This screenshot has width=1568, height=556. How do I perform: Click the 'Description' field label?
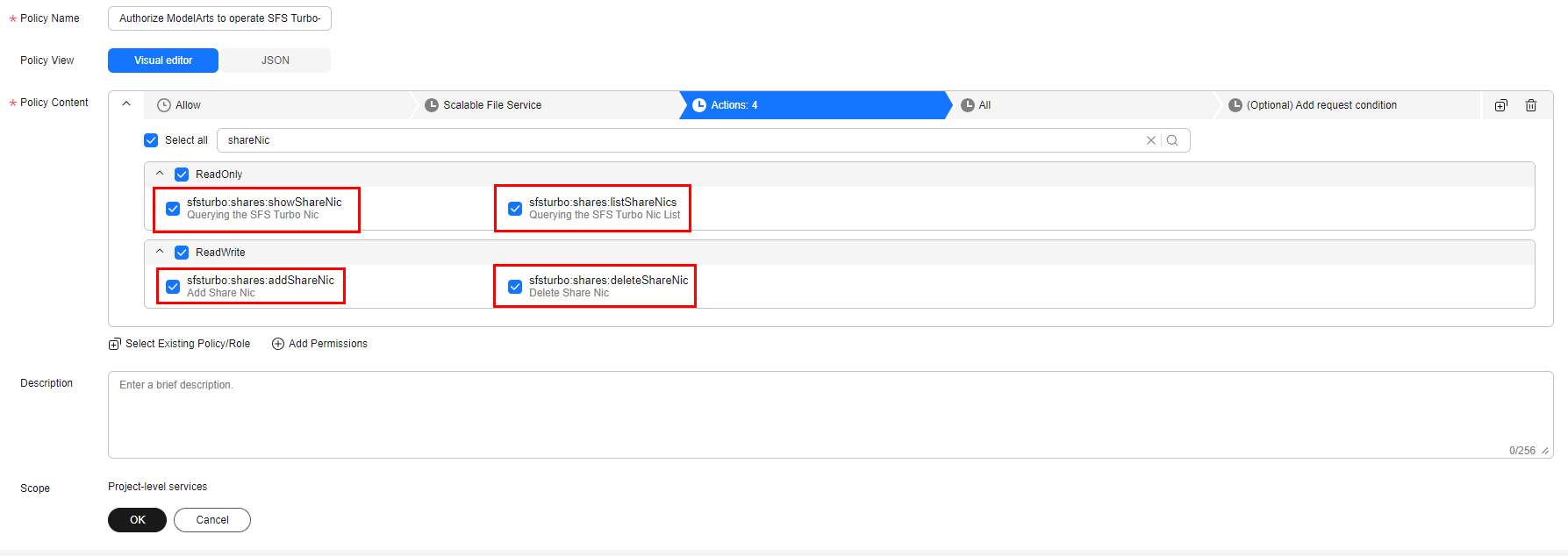click(x=47, y=383)
